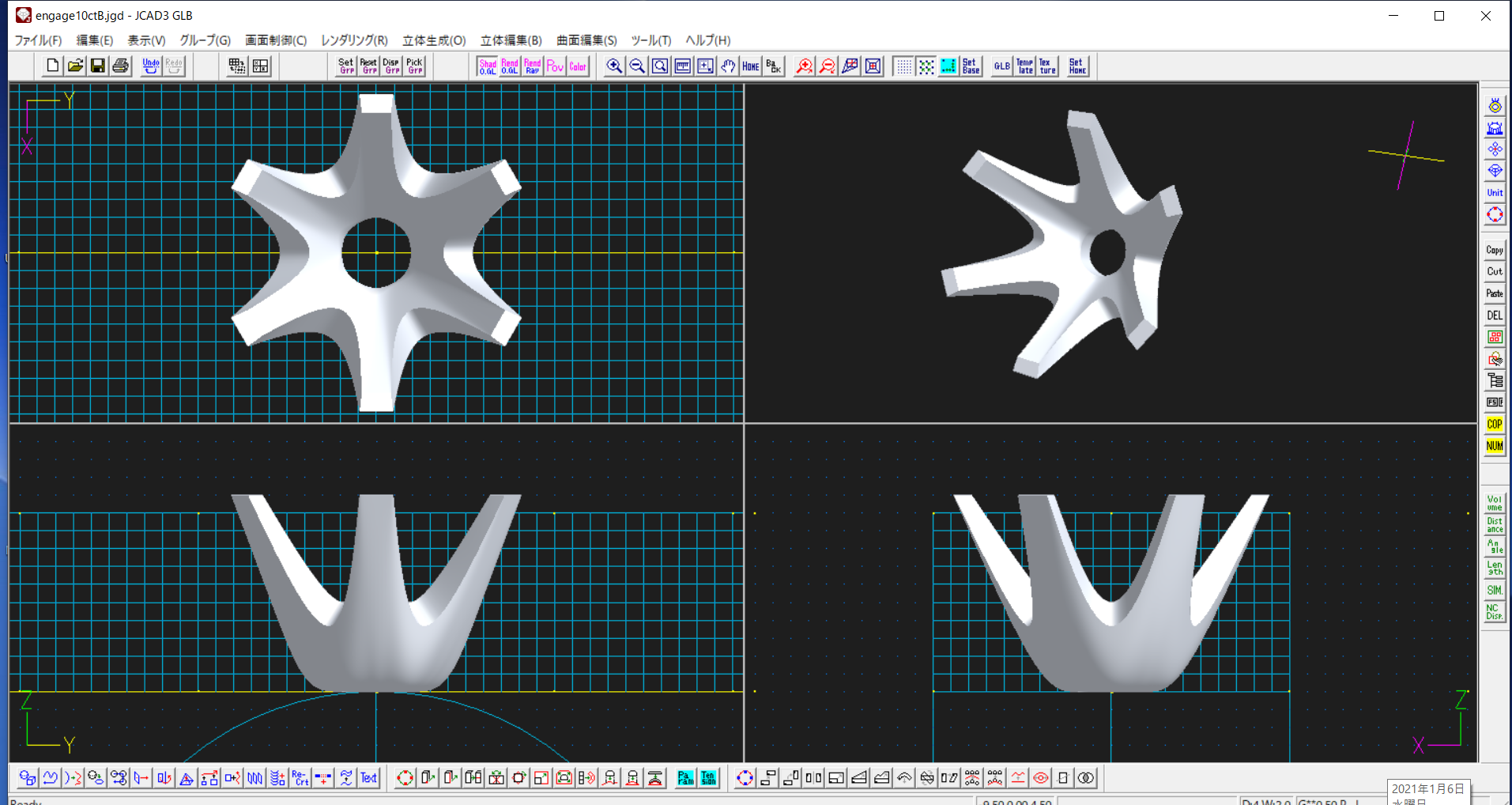Click the Re-Crt tool in bottom toolbar
This screenshot has width=1512, height=805.
300,778
